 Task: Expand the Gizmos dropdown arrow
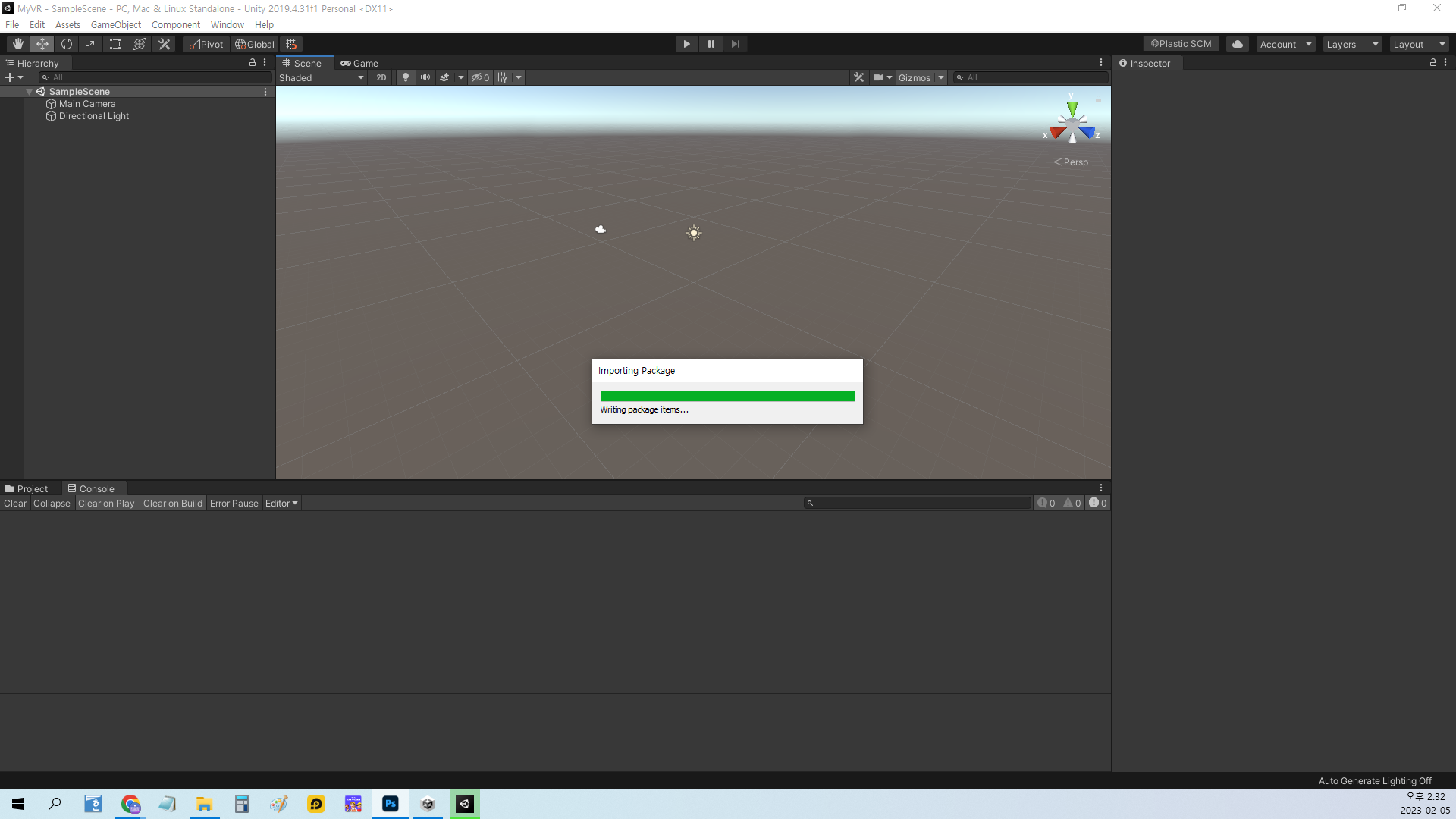[x=941, y=77]
